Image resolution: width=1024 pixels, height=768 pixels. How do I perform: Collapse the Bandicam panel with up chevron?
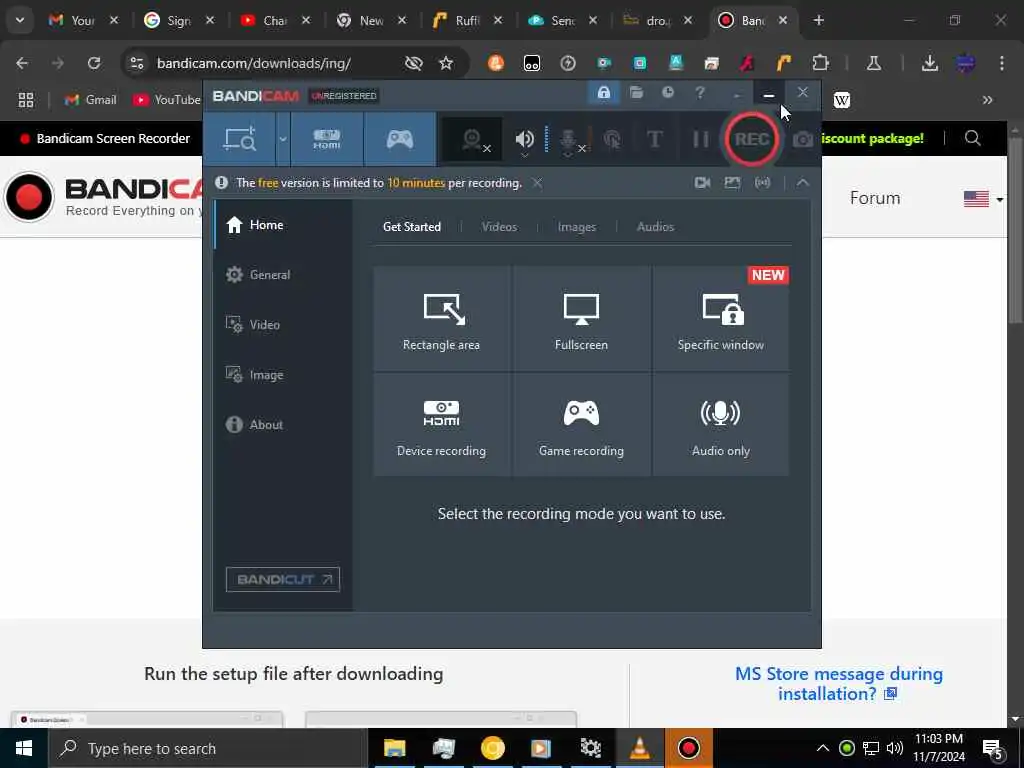tap(803, 183)
